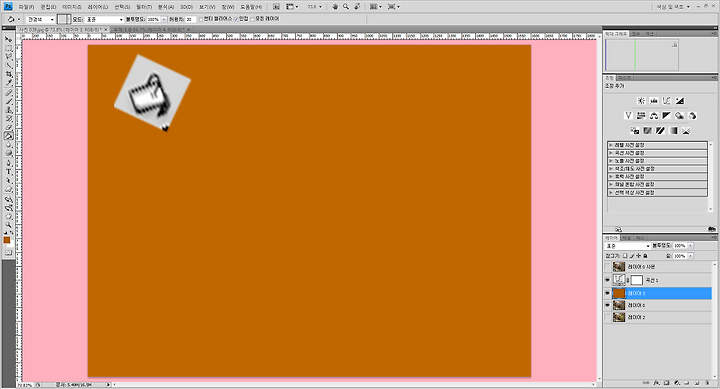Add a Color Balance adjustment
Image resolution: width=720 pixels, height=389 pixels.
(654, 116)
